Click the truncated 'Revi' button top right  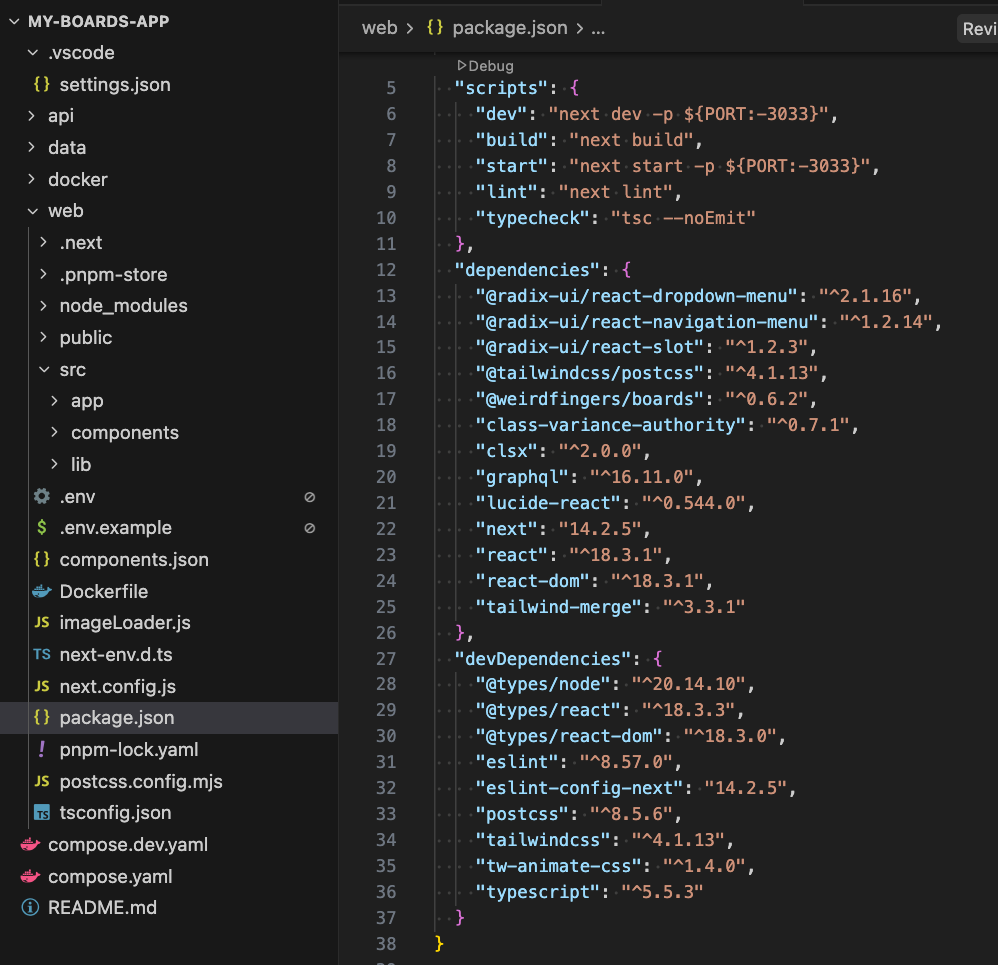(978, 28)
